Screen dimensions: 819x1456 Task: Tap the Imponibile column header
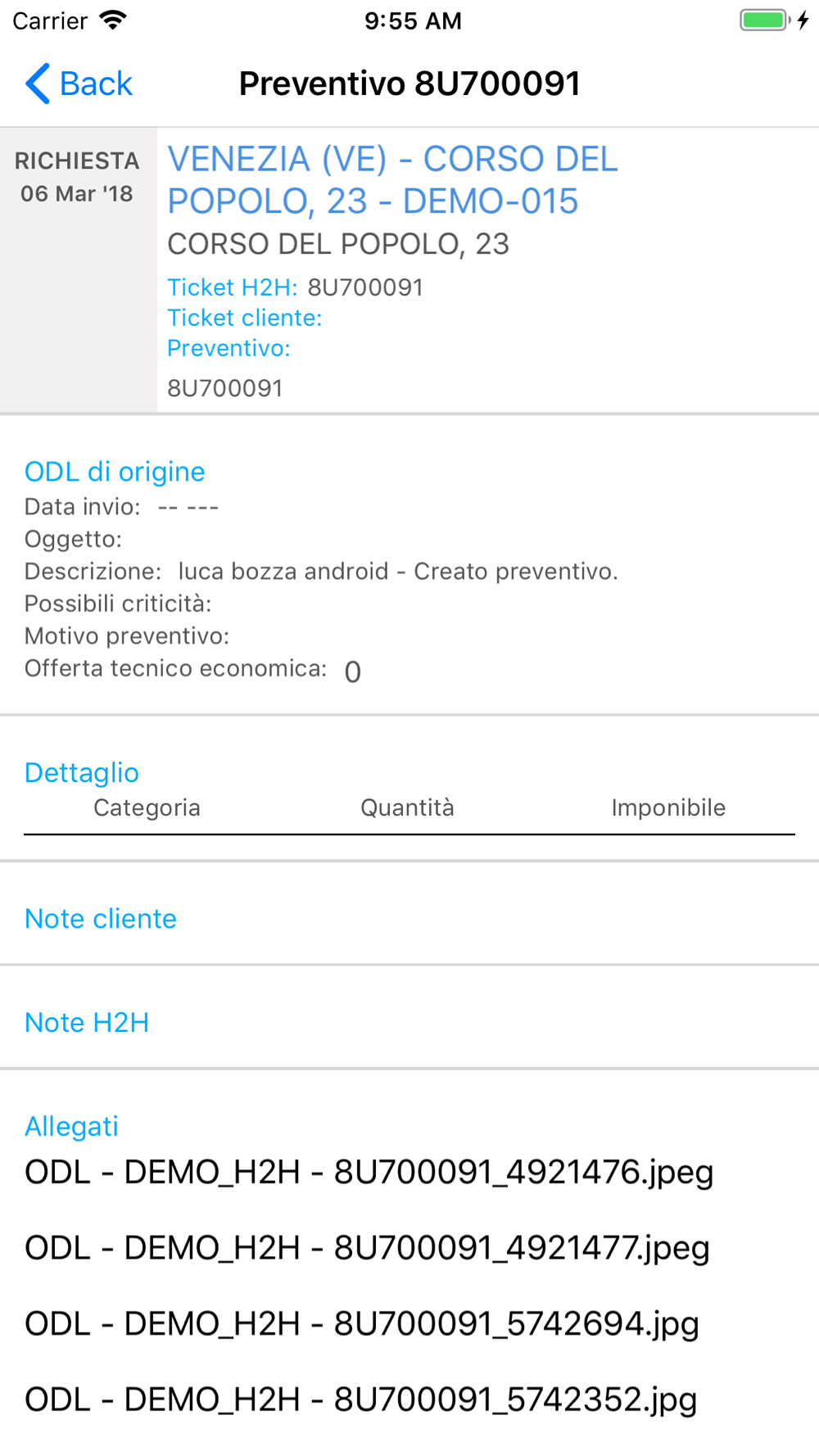tap(668, 808)
